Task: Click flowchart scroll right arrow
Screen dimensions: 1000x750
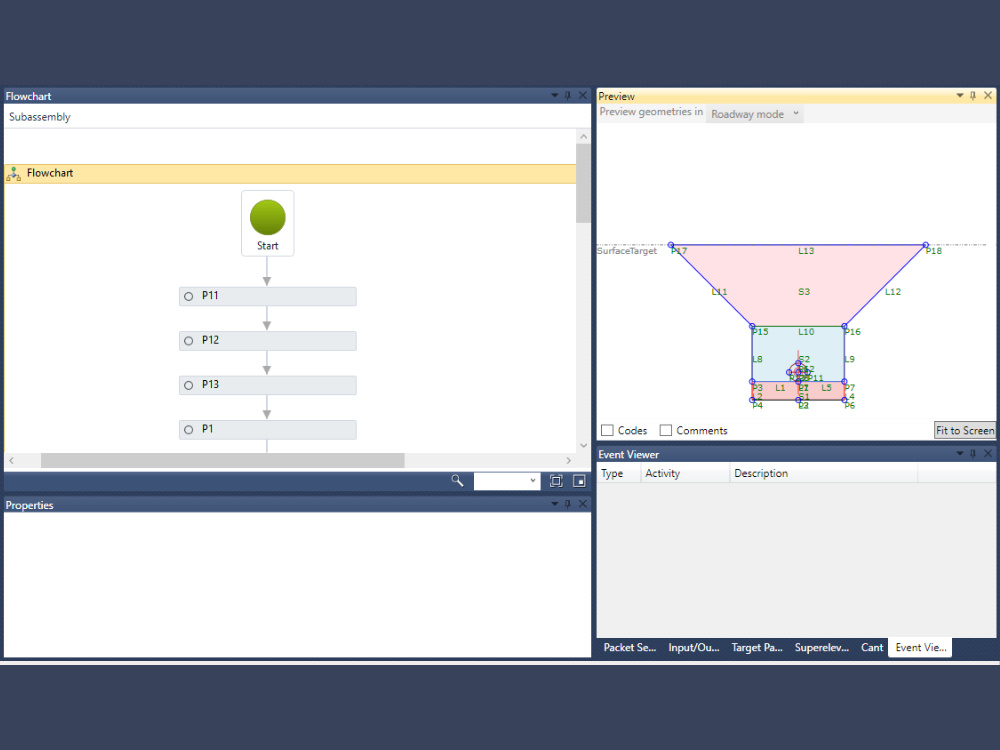Action: pos(568,460)
